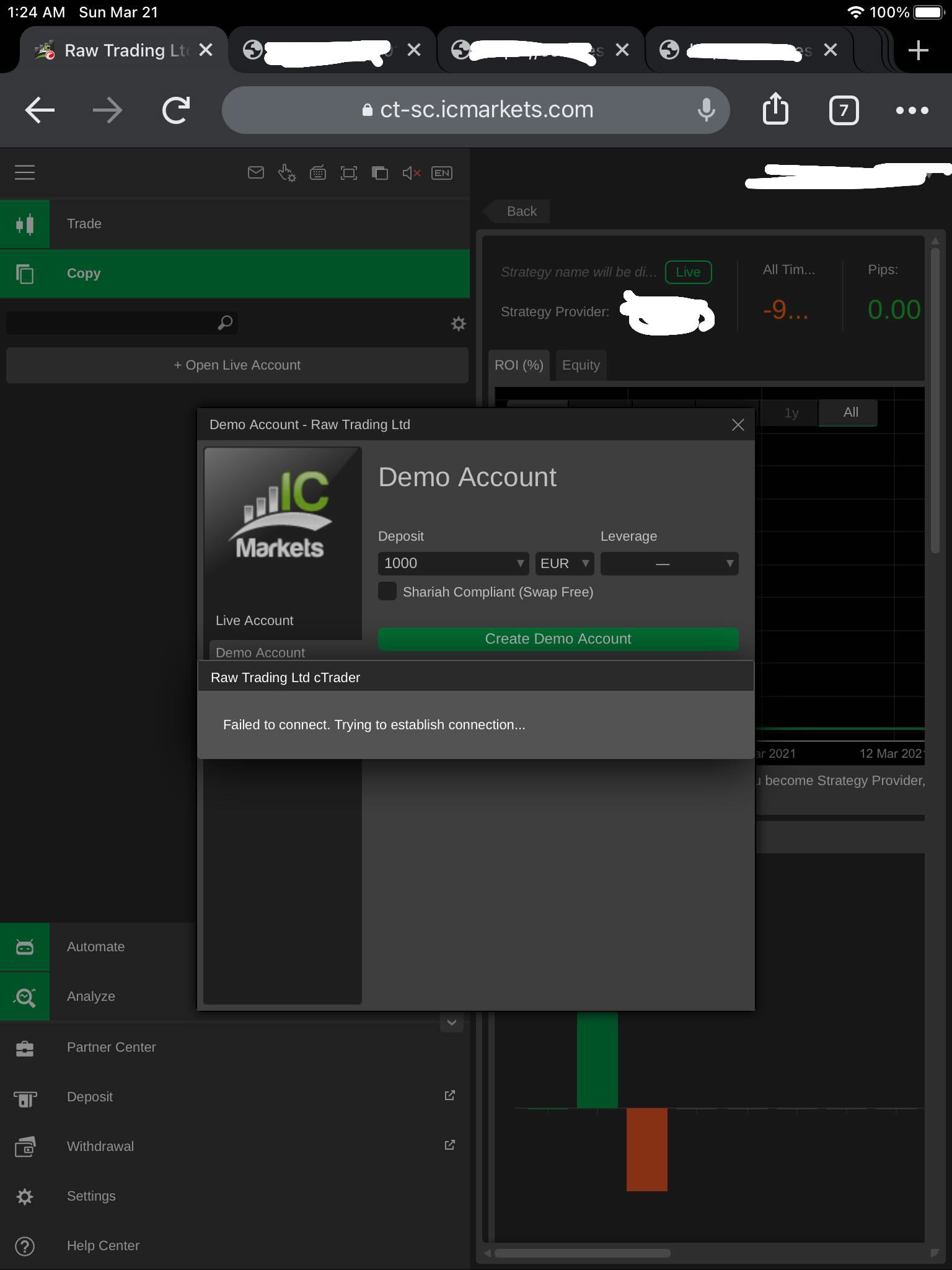Enable Shariah Compliant (Swap Free) checkbox
This screenshot has width=952, height=1270.
tap(387, 591)
